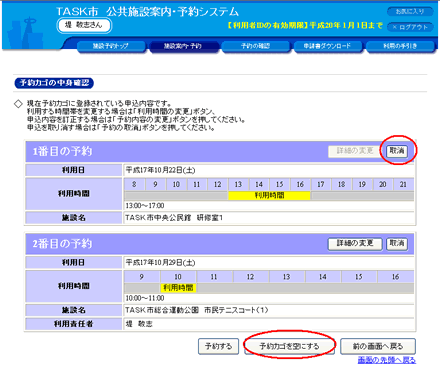Click the ログアウト button with × icon
This screenshot has width=440, height=365.
pyautogui.click(x=410, y=27)
